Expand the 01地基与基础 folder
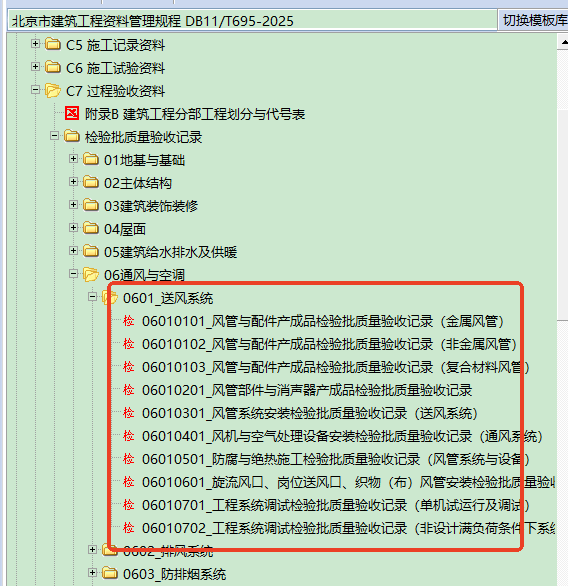 click(x=74, y=159)
